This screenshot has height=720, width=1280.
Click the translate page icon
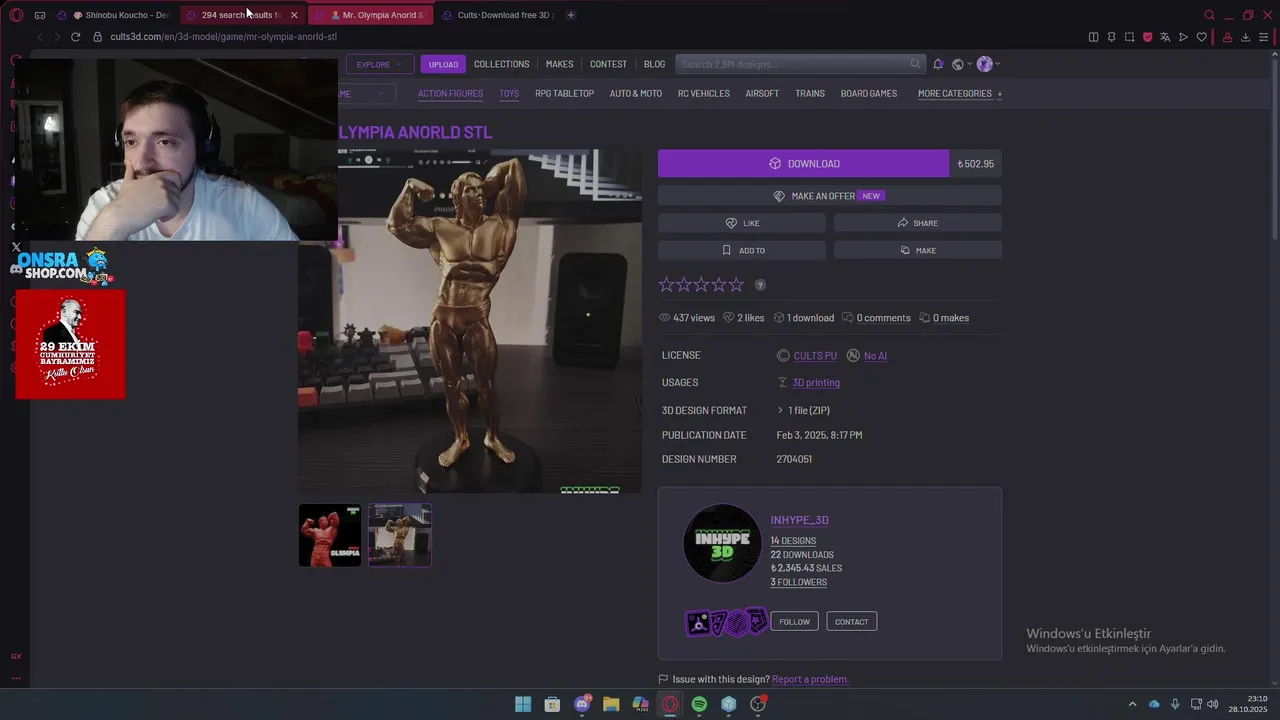[1165, 37]
